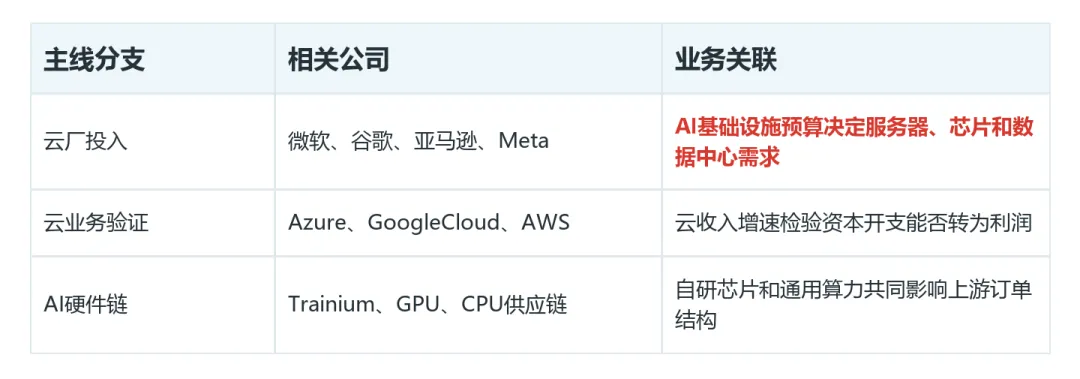Viewport: 1080px width, 379px height.
Task: Select the 云厂投入 cell
Action: pyautogui.click(x=152, y=142)
